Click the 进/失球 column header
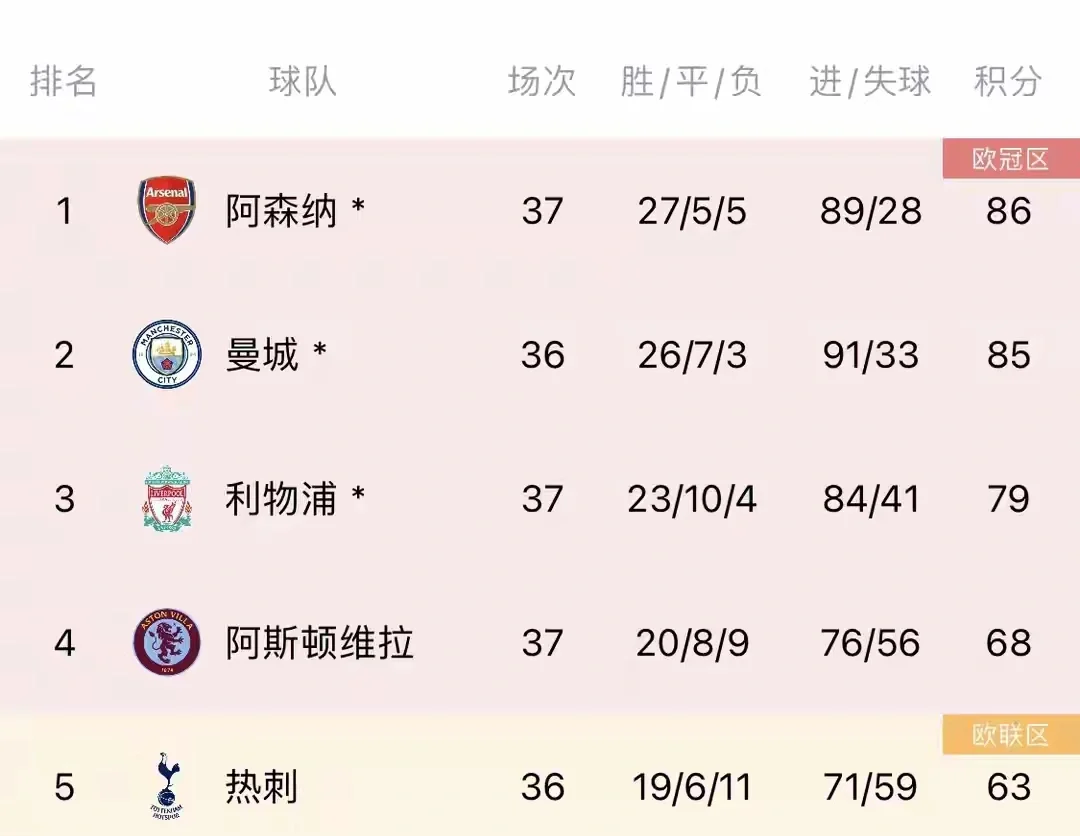The image size is (1080, 836). 870,82
